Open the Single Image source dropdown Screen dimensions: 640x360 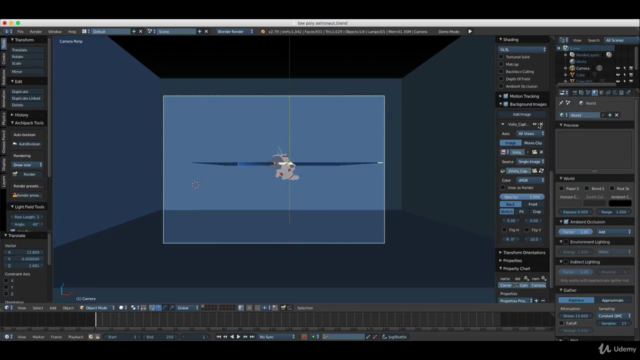point(530,162)
